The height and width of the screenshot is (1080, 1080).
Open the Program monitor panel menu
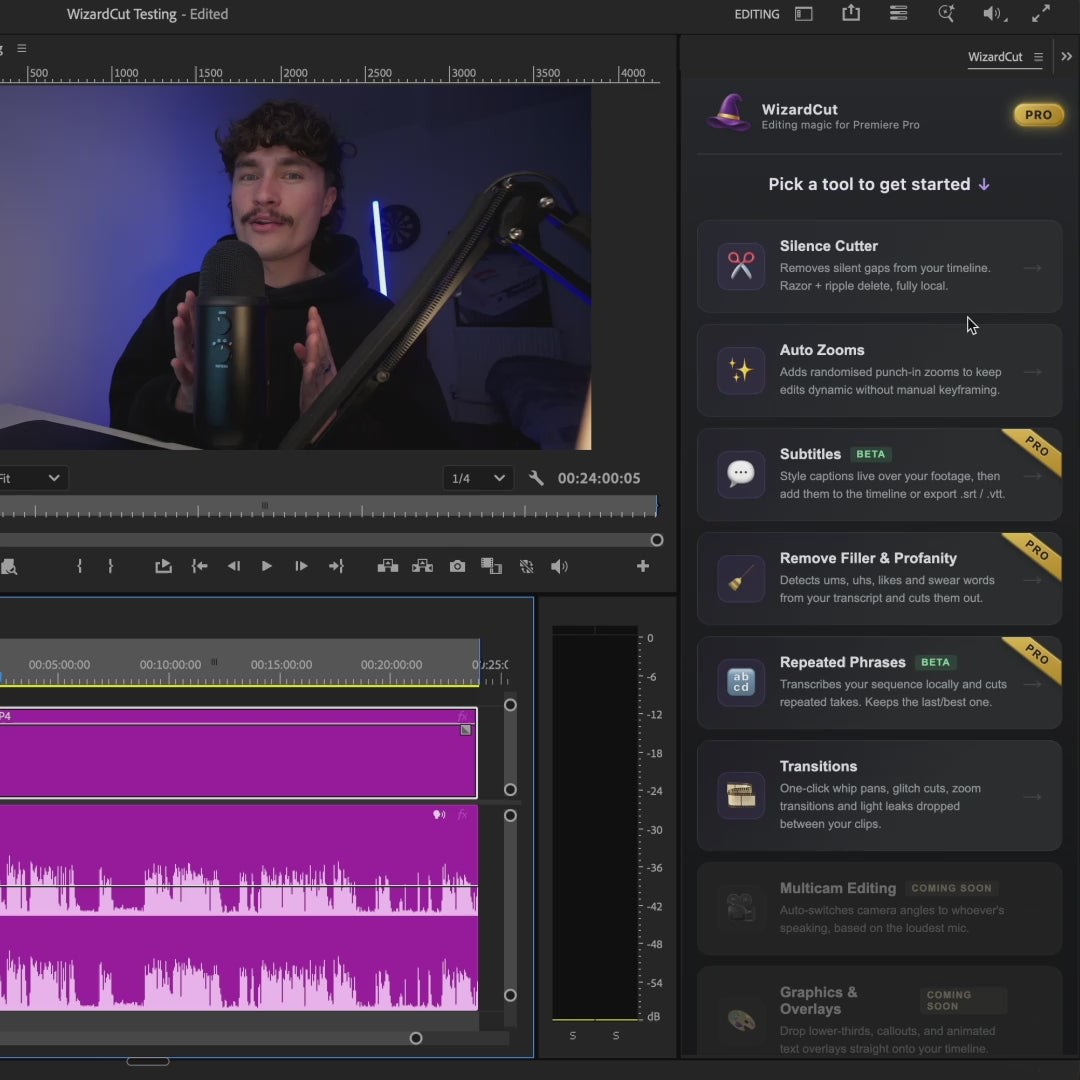pyautogui.click(x=22, y=48)
